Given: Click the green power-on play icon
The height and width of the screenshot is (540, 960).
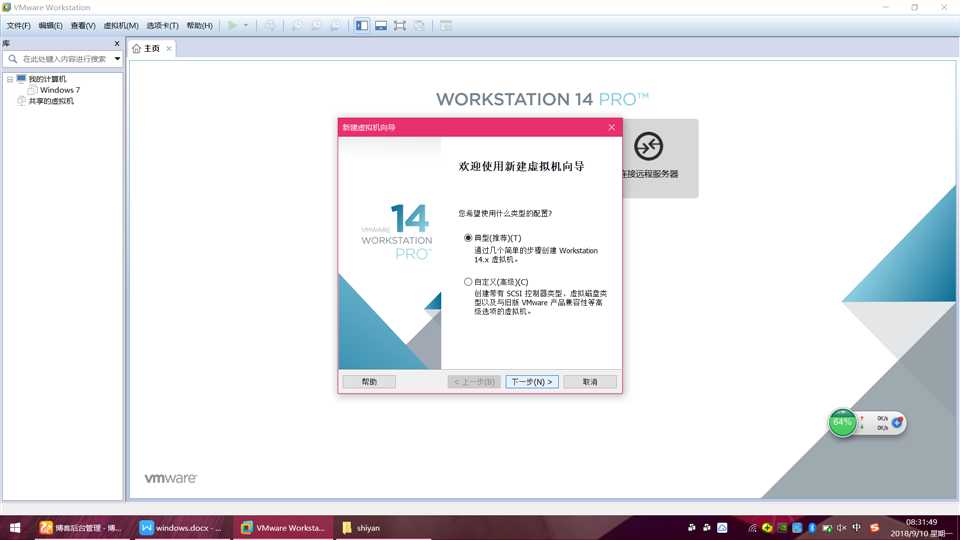Looking at the screenshot, I should [232, 25].
